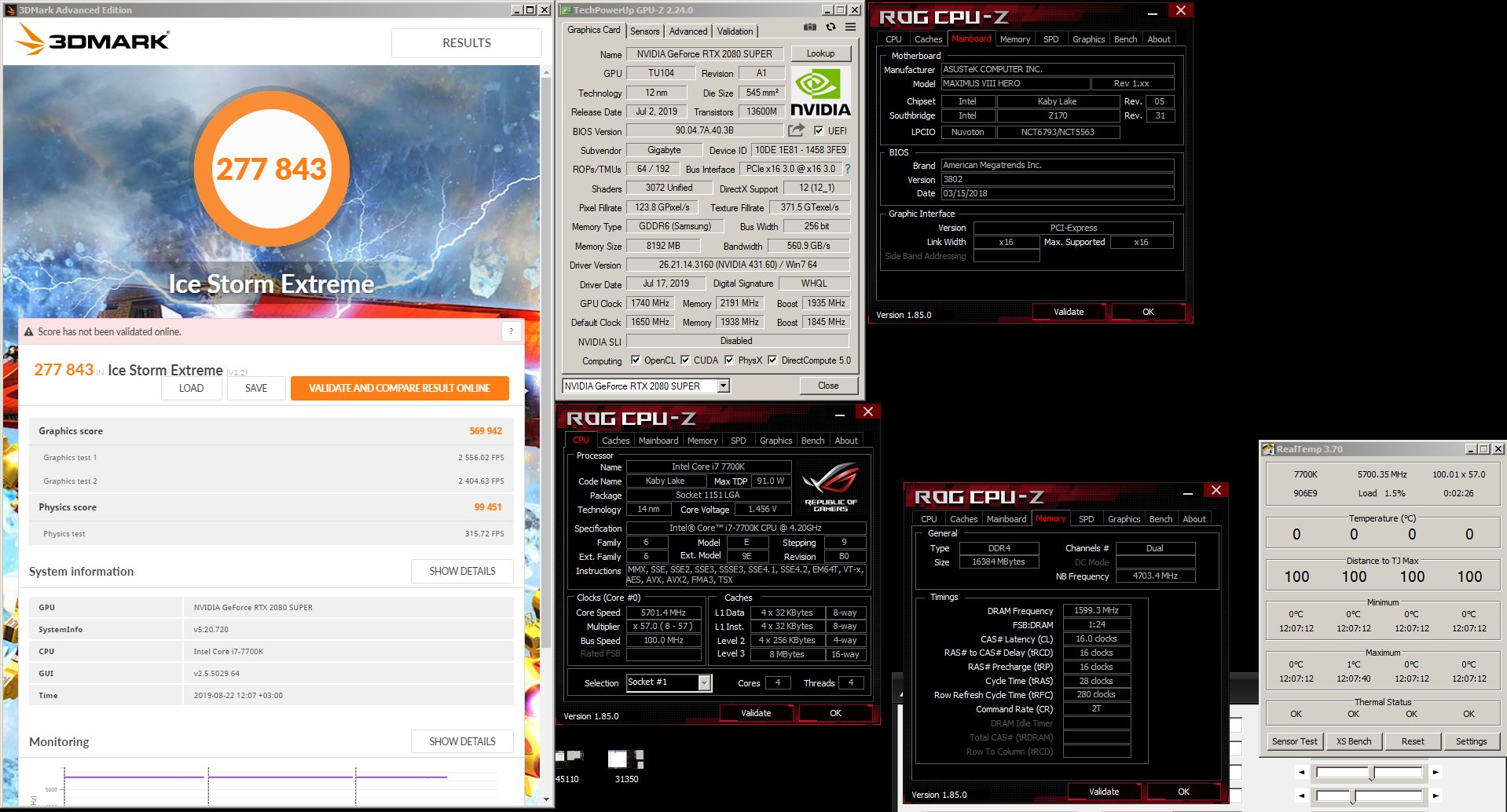This screenshot has width=1507, height=812.
Task: Click the 3DMark logo
Action: click(93, 39)
